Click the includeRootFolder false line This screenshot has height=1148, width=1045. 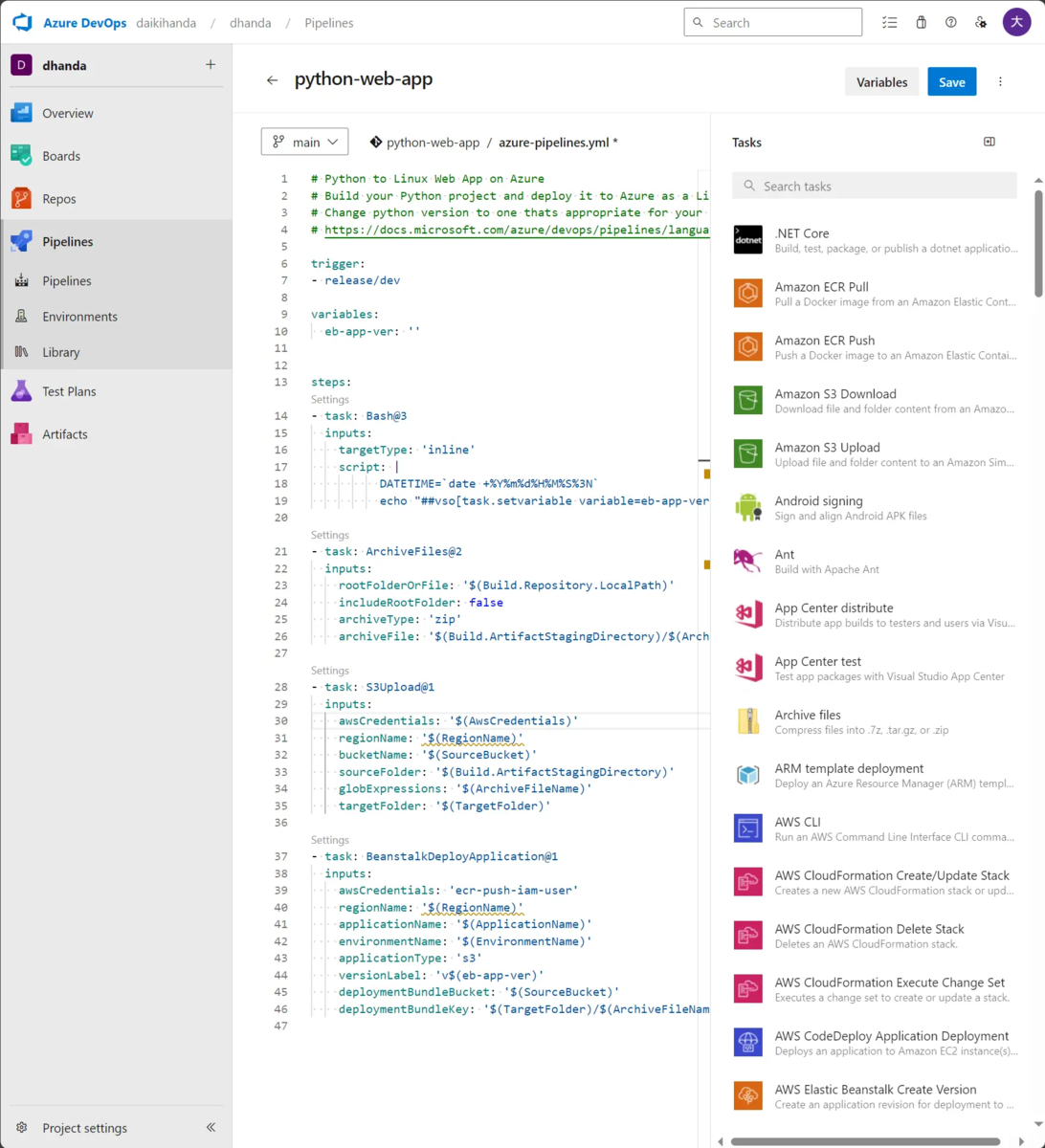420,603
